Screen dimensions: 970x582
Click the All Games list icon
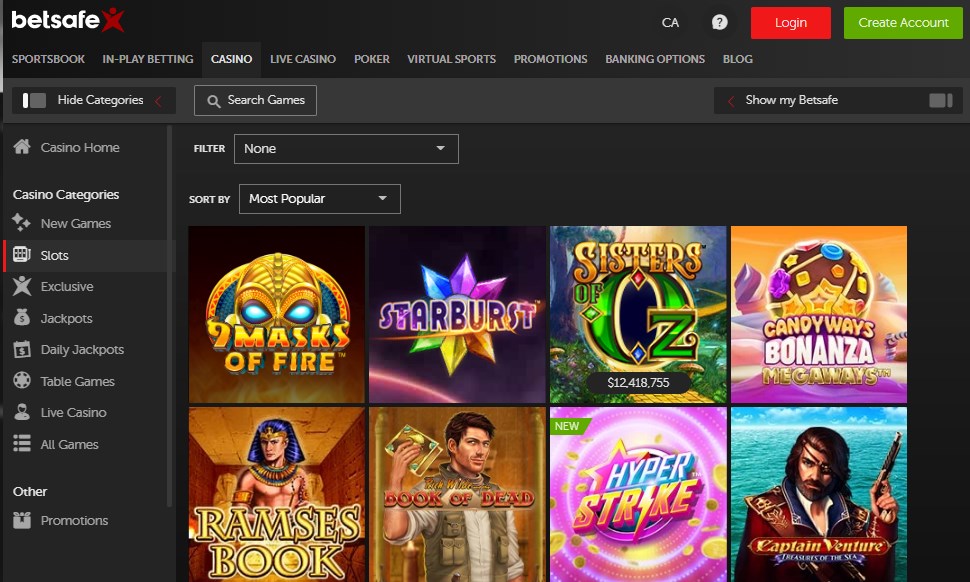tap(22, 443)
